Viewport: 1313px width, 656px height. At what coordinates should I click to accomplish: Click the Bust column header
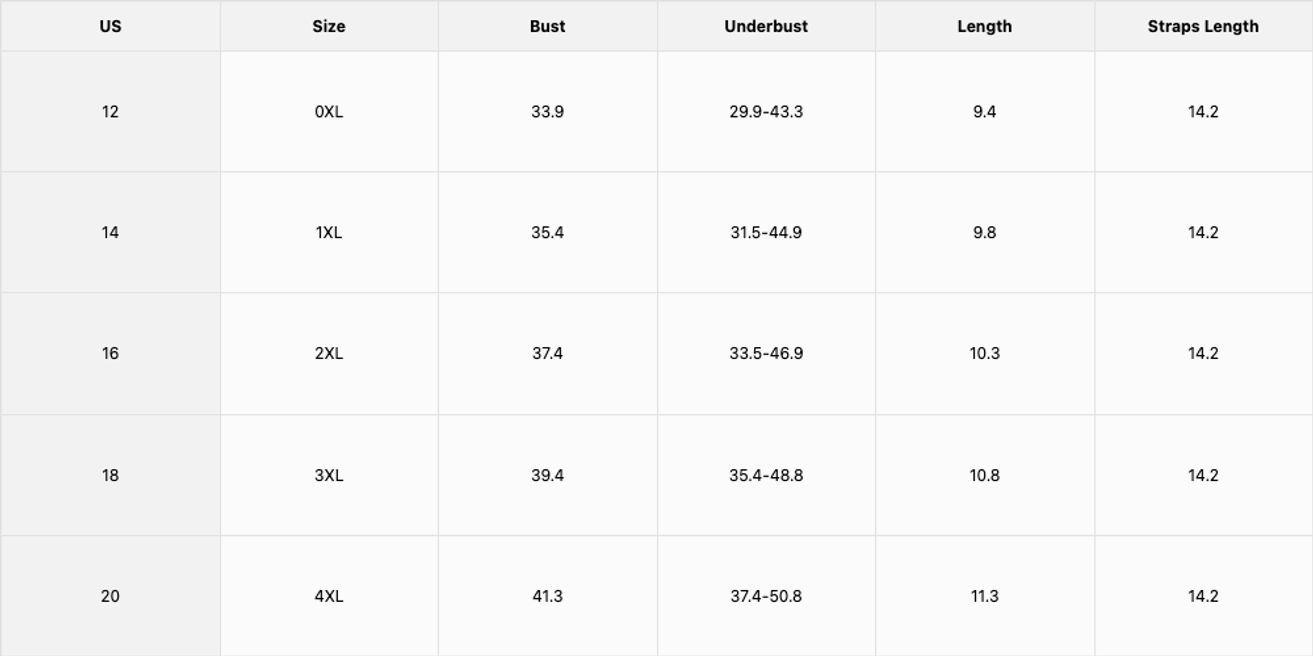coord(547,27)
